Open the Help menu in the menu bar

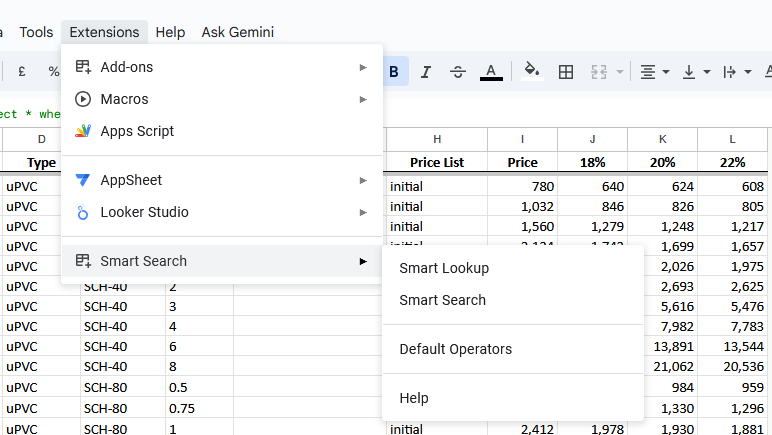click(x=170, y=32)
